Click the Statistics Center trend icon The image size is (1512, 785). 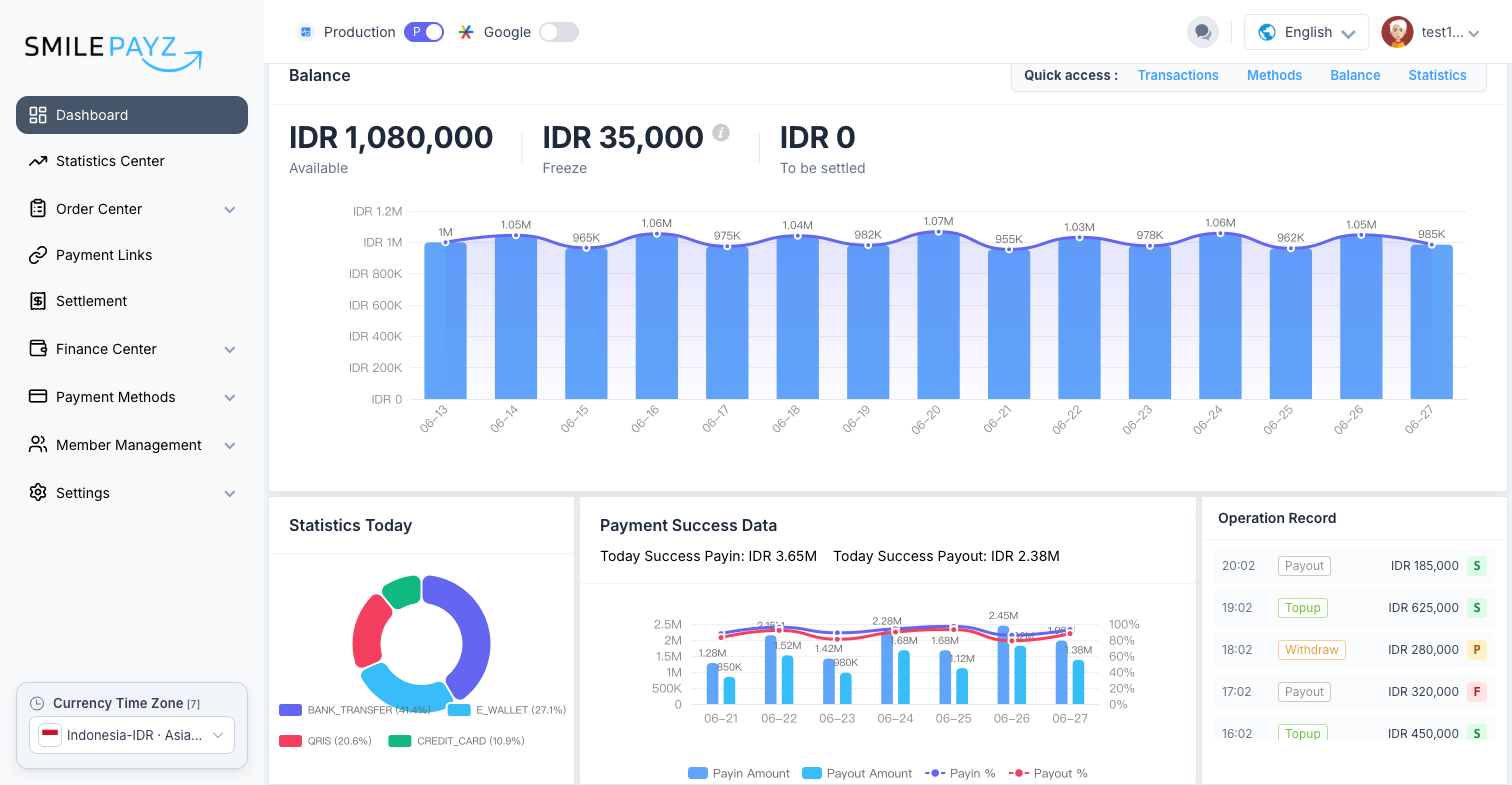click(x=38, y=161)
